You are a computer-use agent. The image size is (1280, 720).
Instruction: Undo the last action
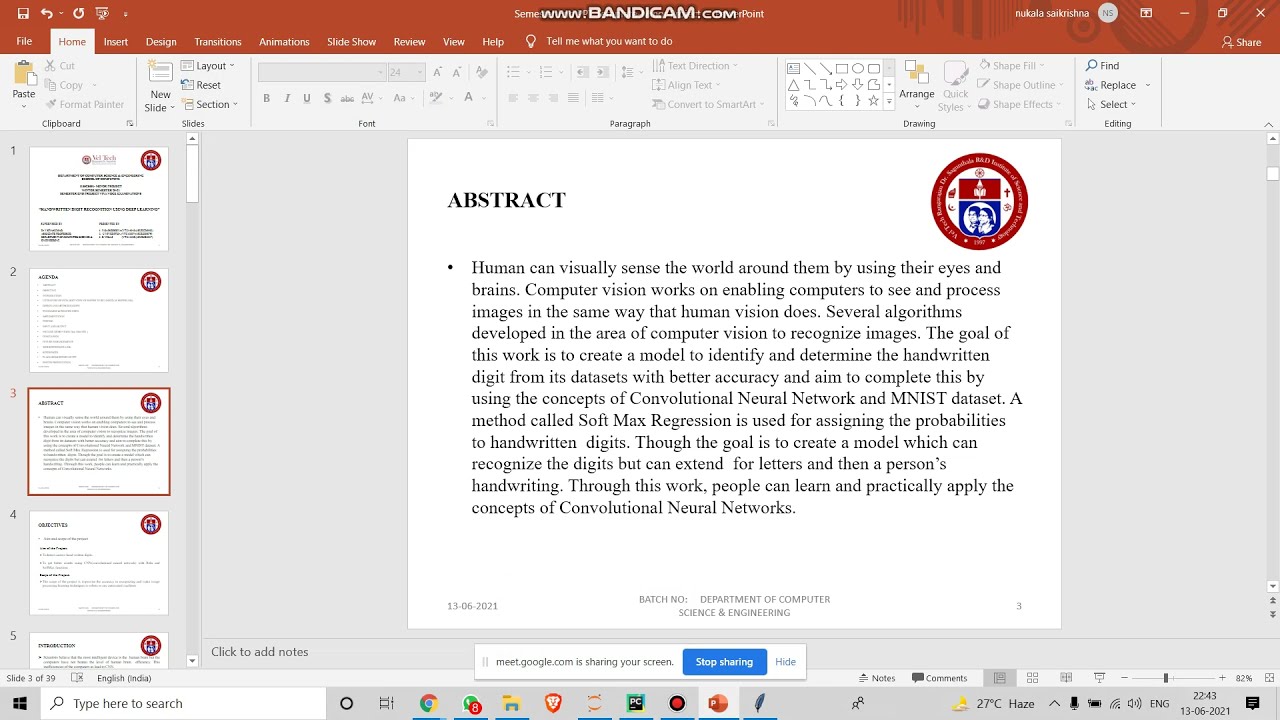46,13
